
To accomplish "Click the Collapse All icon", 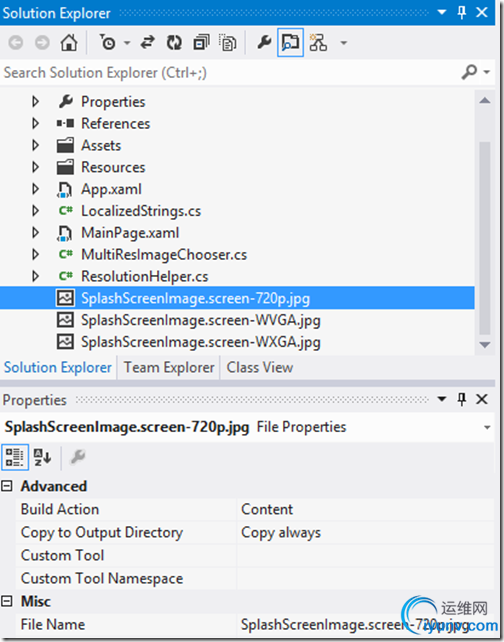I will [201, 43].
